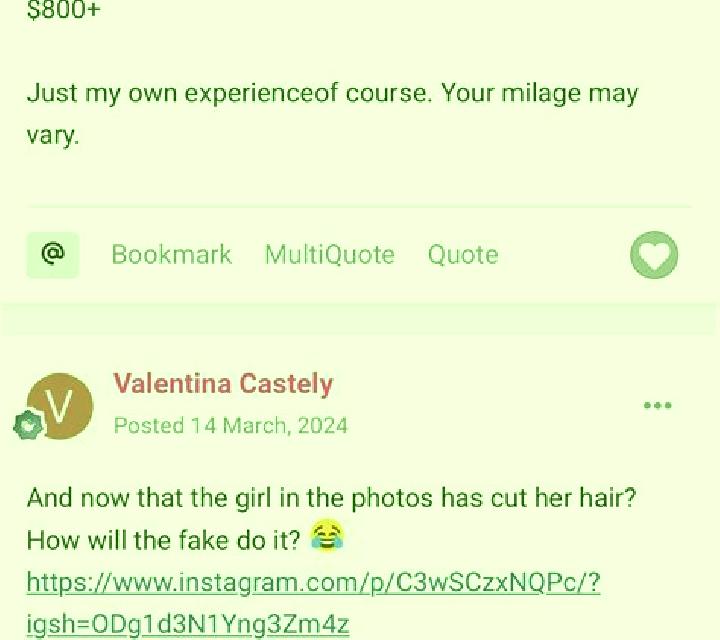Image resolution: width=720 pixels, height=640 pixels.
Task: Quote this post in a reply
Action: point(463,255)
